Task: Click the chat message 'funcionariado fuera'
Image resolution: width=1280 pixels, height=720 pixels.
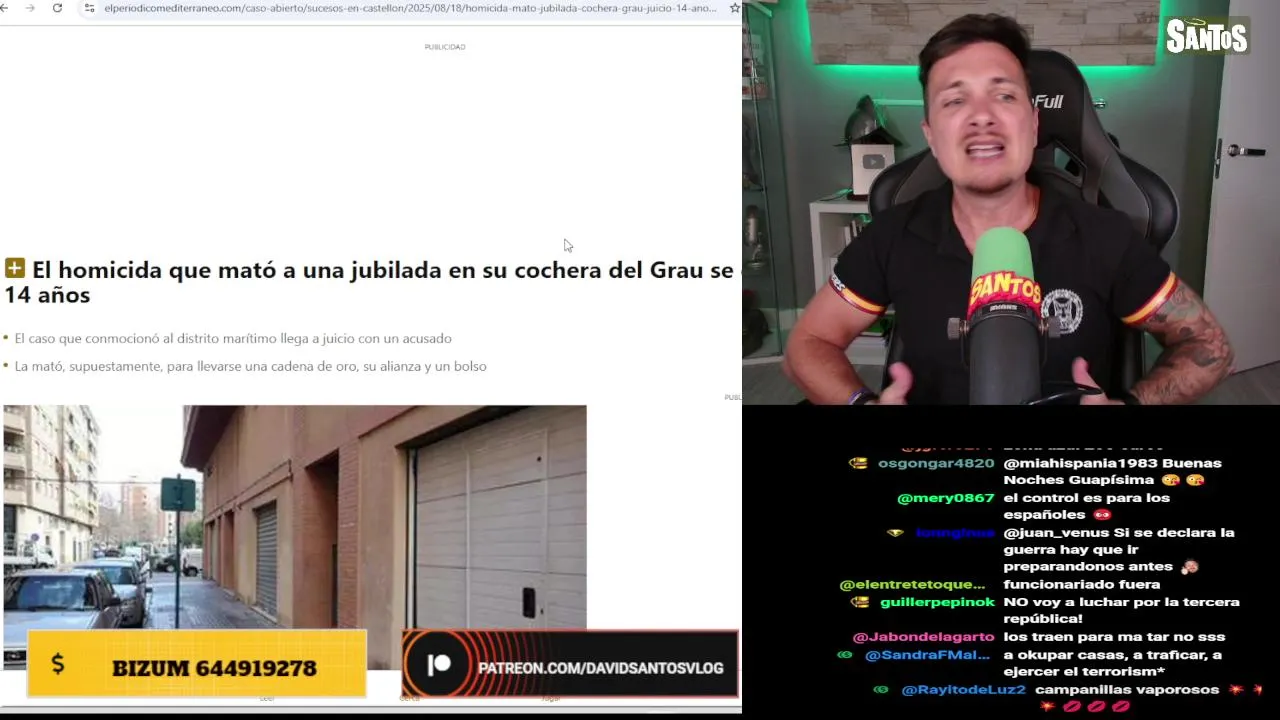Action: point(1082,585)
